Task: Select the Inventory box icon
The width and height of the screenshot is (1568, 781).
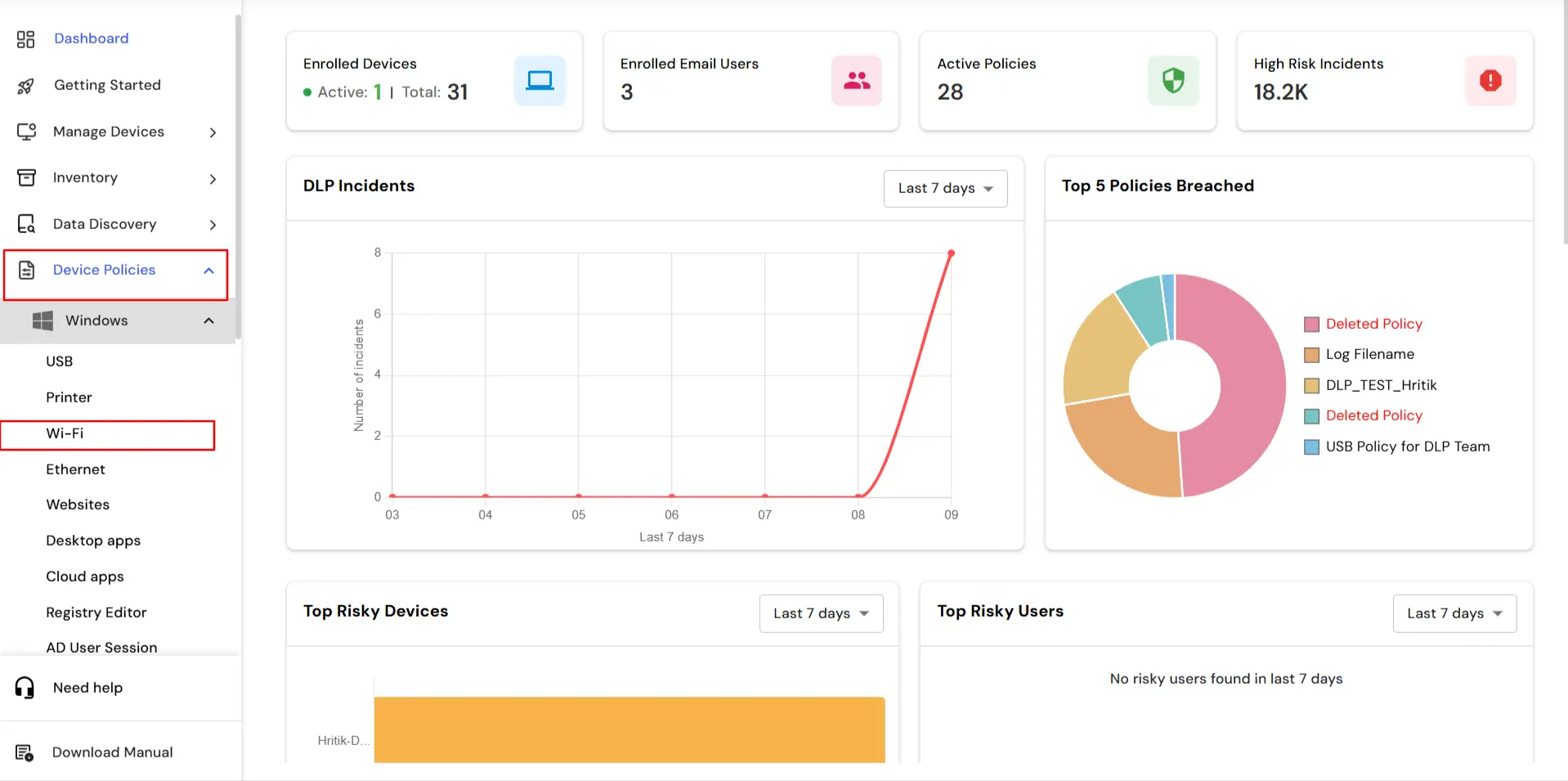Action: [25, 177]
